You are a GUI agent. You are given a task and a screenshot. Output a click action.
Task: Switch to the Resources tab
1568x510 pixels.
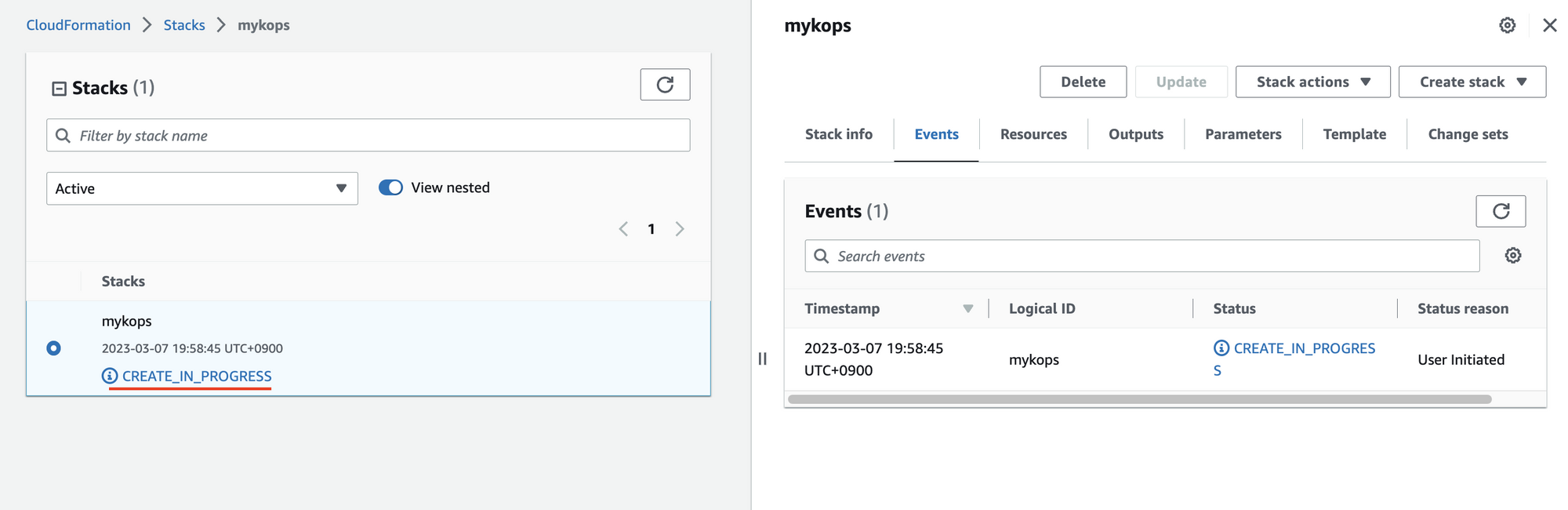[x=1033, y=134]
